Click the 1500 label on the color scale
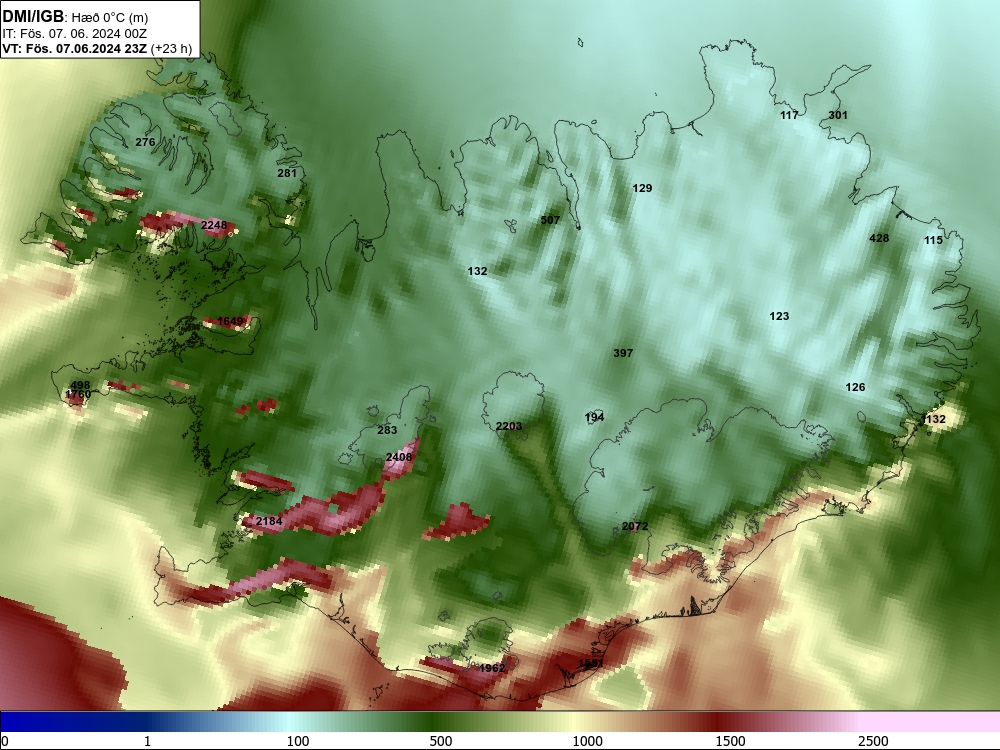This screenshot has width=1000, height=750. pyautogui.click(x=730, y=741)
